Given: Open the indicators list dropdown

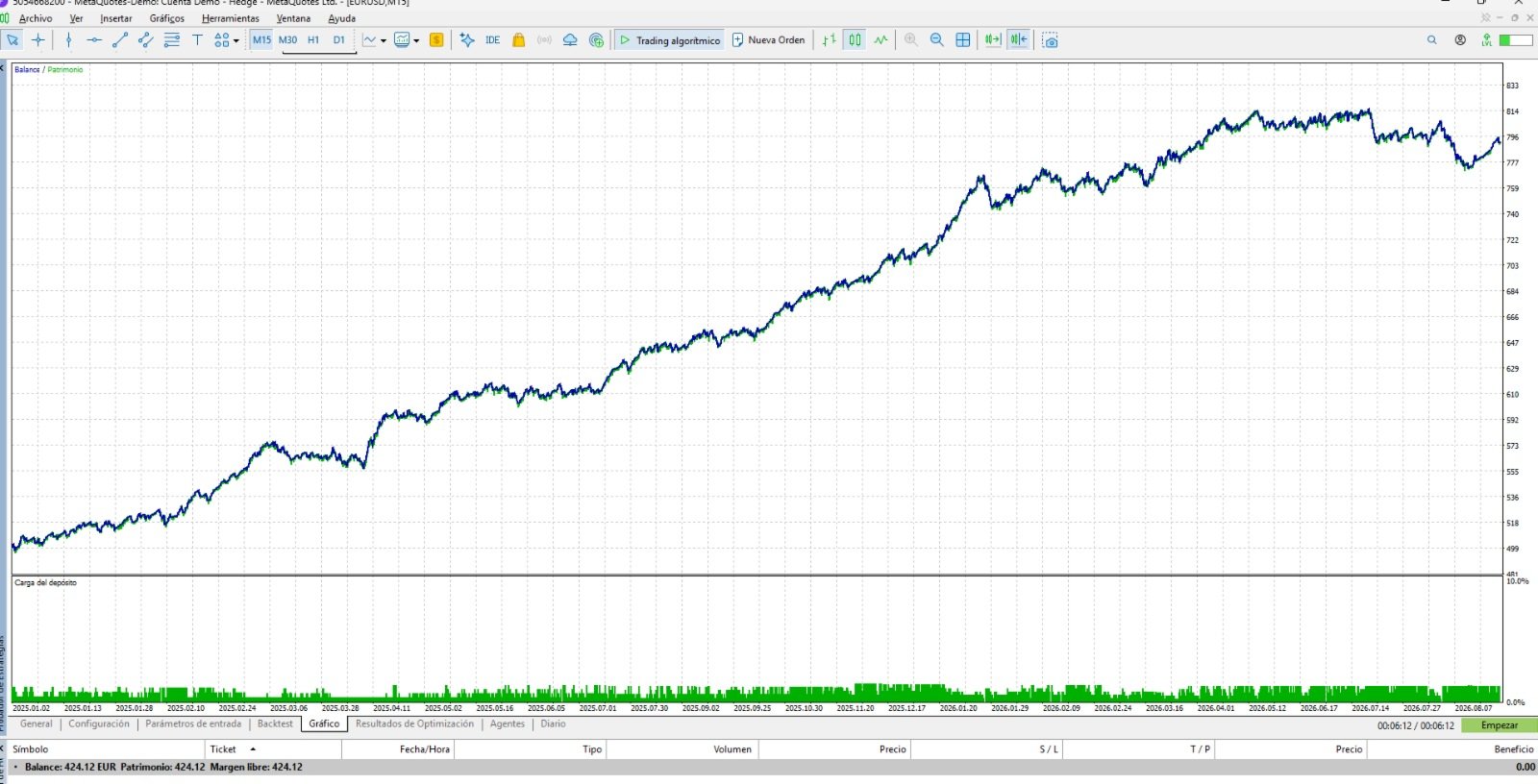Looking at the screenshot, I should pyautogui.click(x=407, y=40).
